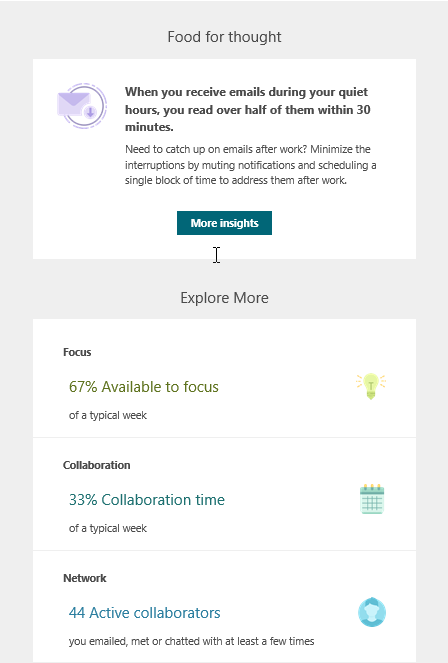Select the Network section heading
The height and width of the screenshot is (663, 448).
point(85,578)
